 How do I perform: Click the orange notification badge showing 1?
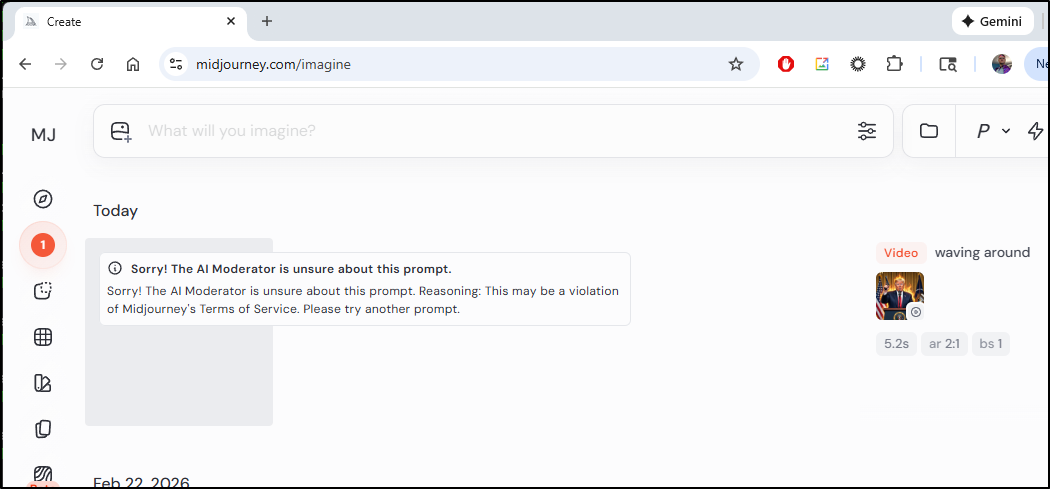pyautogui.click(x=43, y=245)
